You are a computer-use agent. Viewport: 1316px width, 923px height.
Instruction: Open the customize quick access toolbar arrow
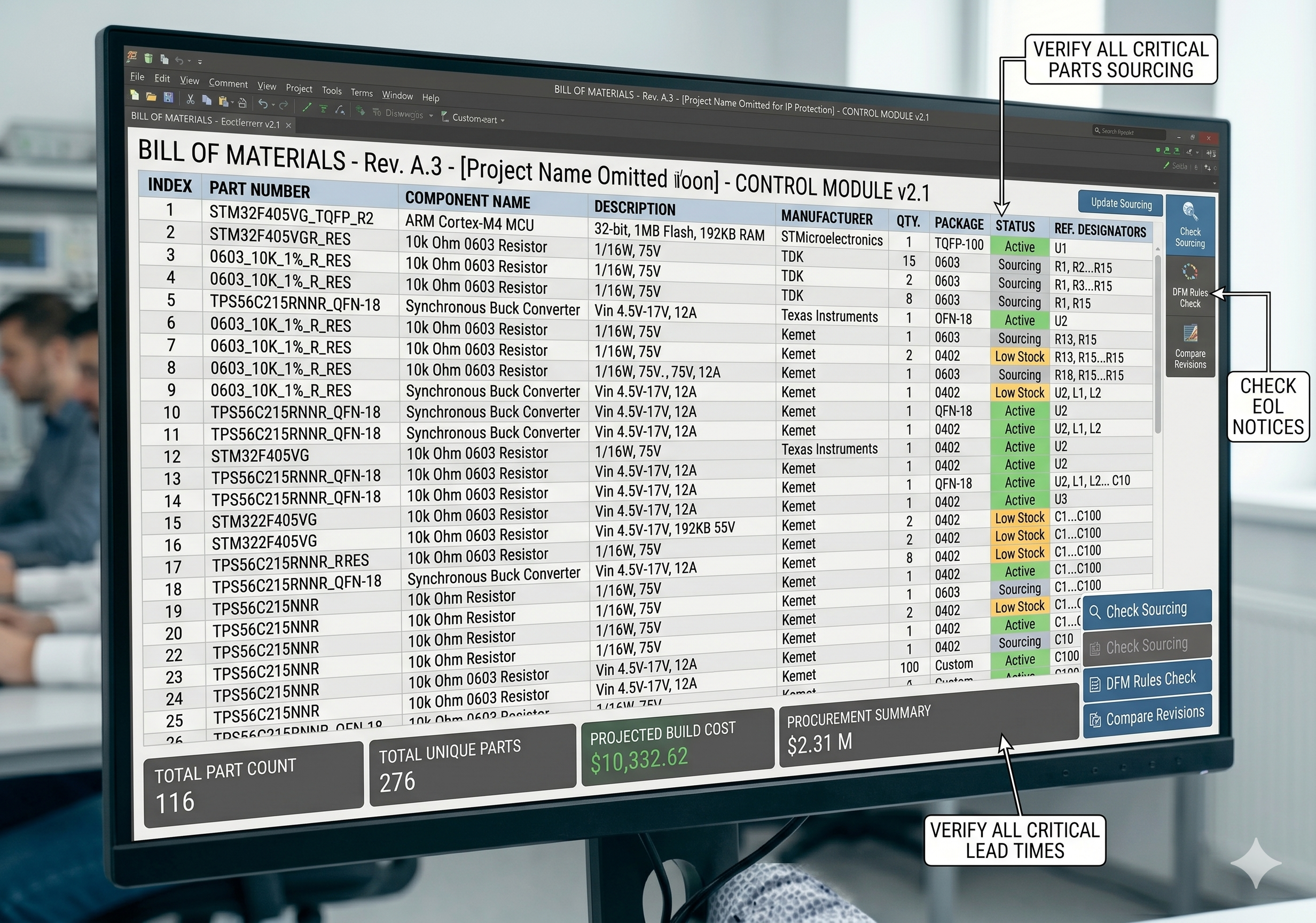point(200,61)
